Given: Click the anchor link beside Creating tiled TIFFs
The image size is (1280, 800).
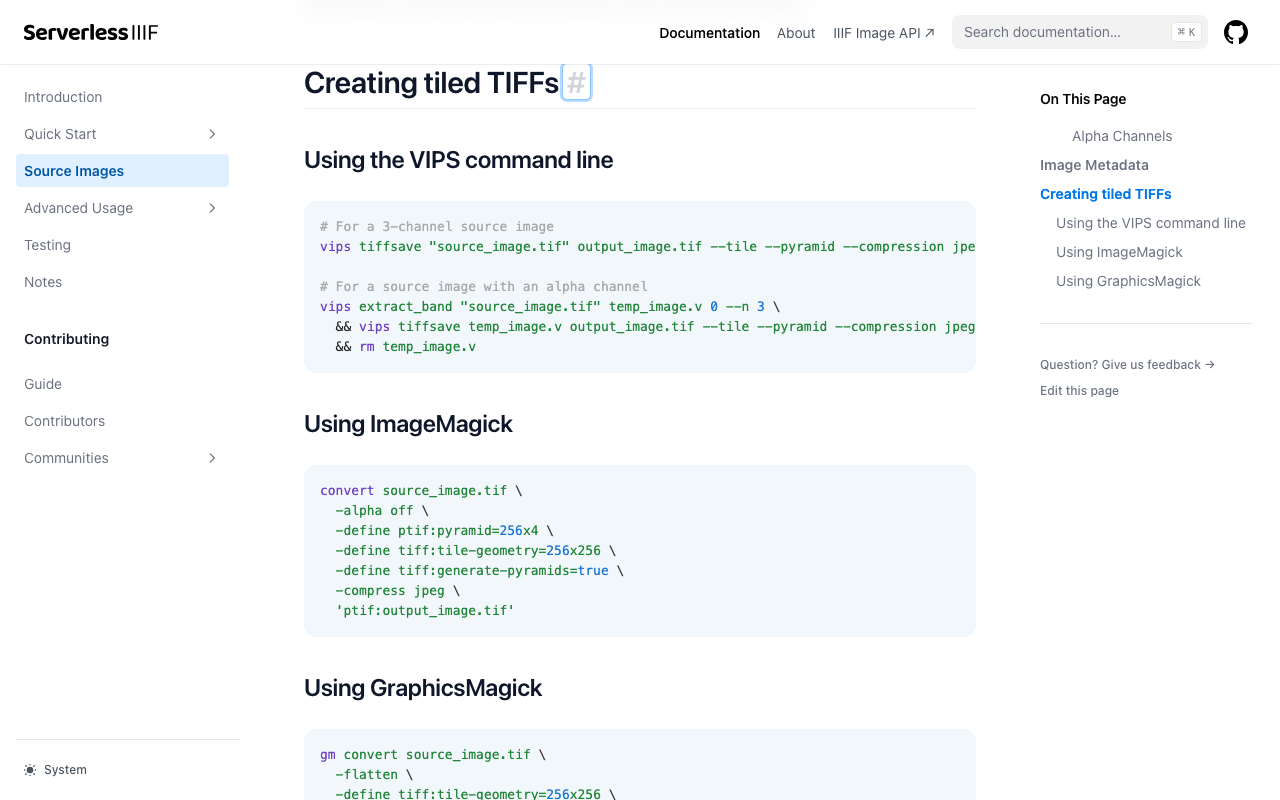Looking at the screenshot, I should pos(576,83).
